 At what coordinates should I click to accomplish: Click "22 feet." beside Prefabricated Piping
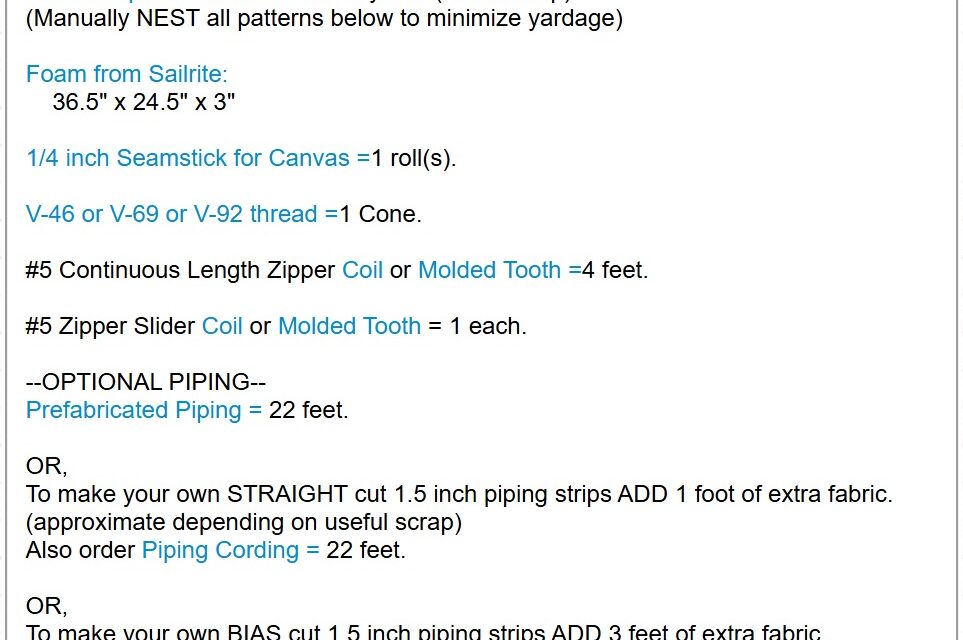pyautogui.click(x=309, y=410)
